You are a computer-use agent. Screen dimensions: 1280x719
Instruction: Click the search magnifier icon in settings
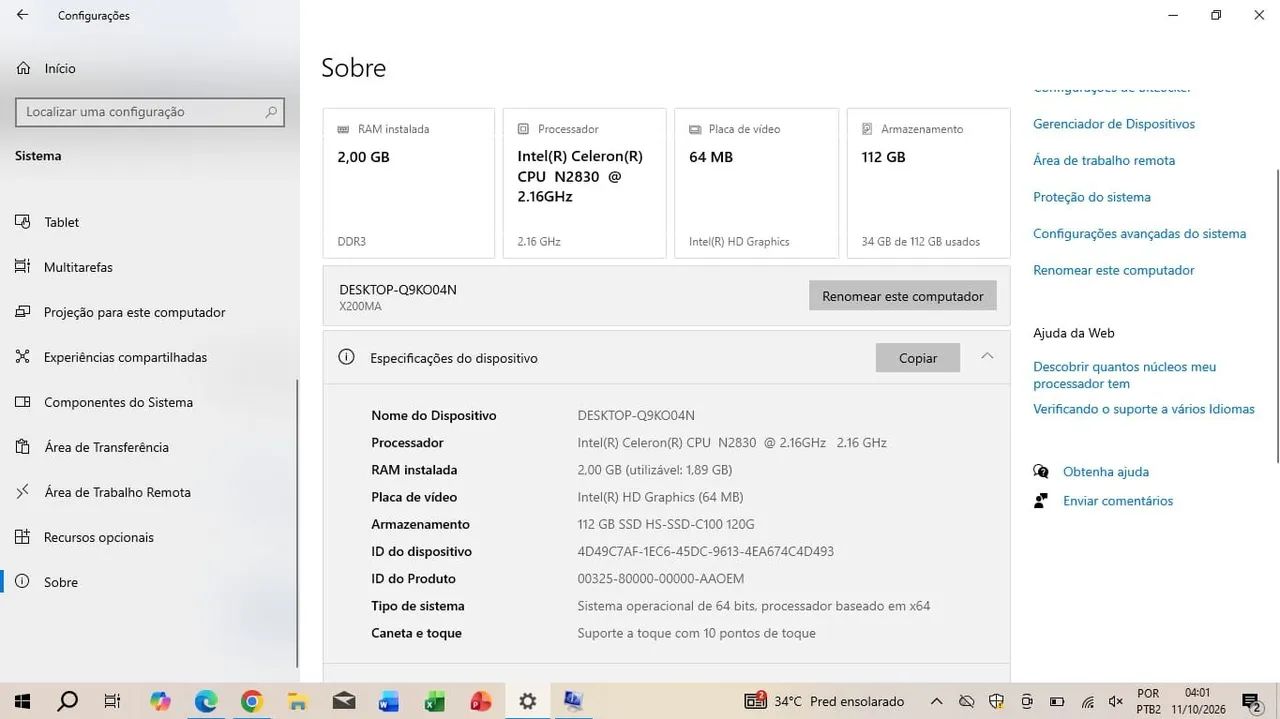(x=271, y=112)
